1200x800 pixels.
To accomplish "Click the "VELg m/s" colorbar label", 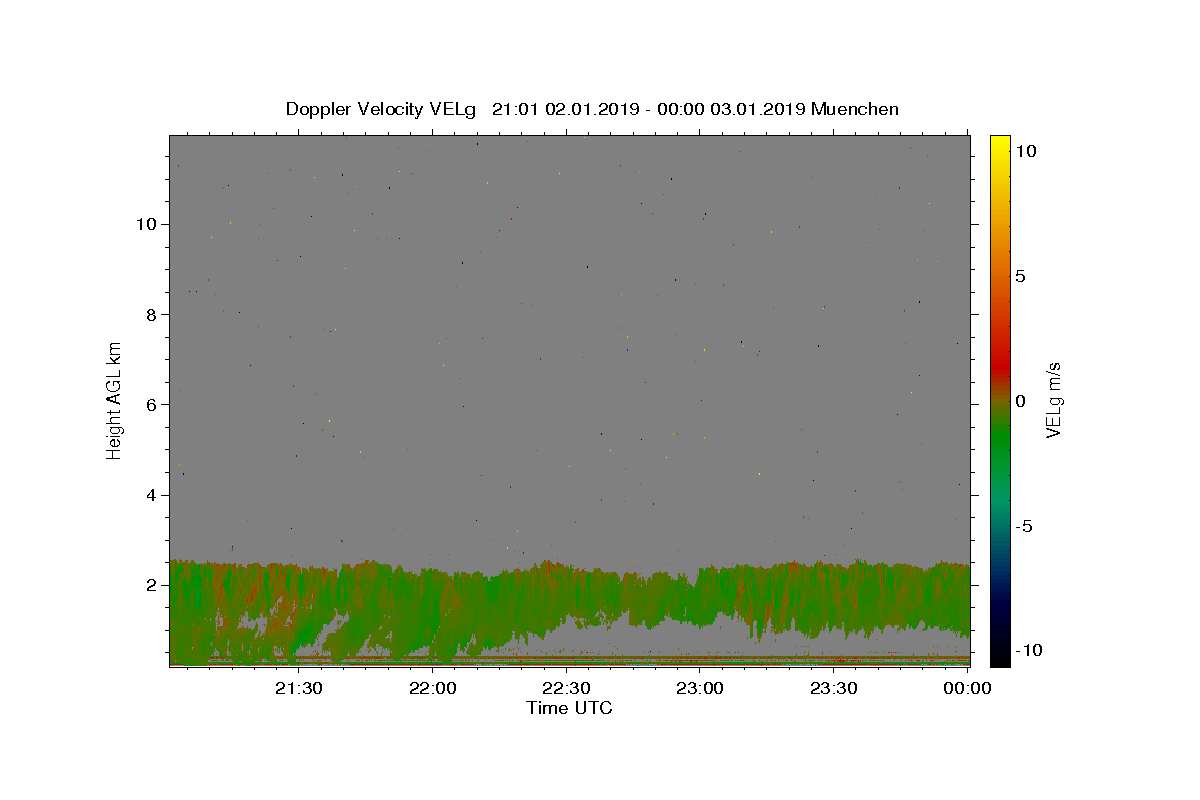I will point(1053,400).
